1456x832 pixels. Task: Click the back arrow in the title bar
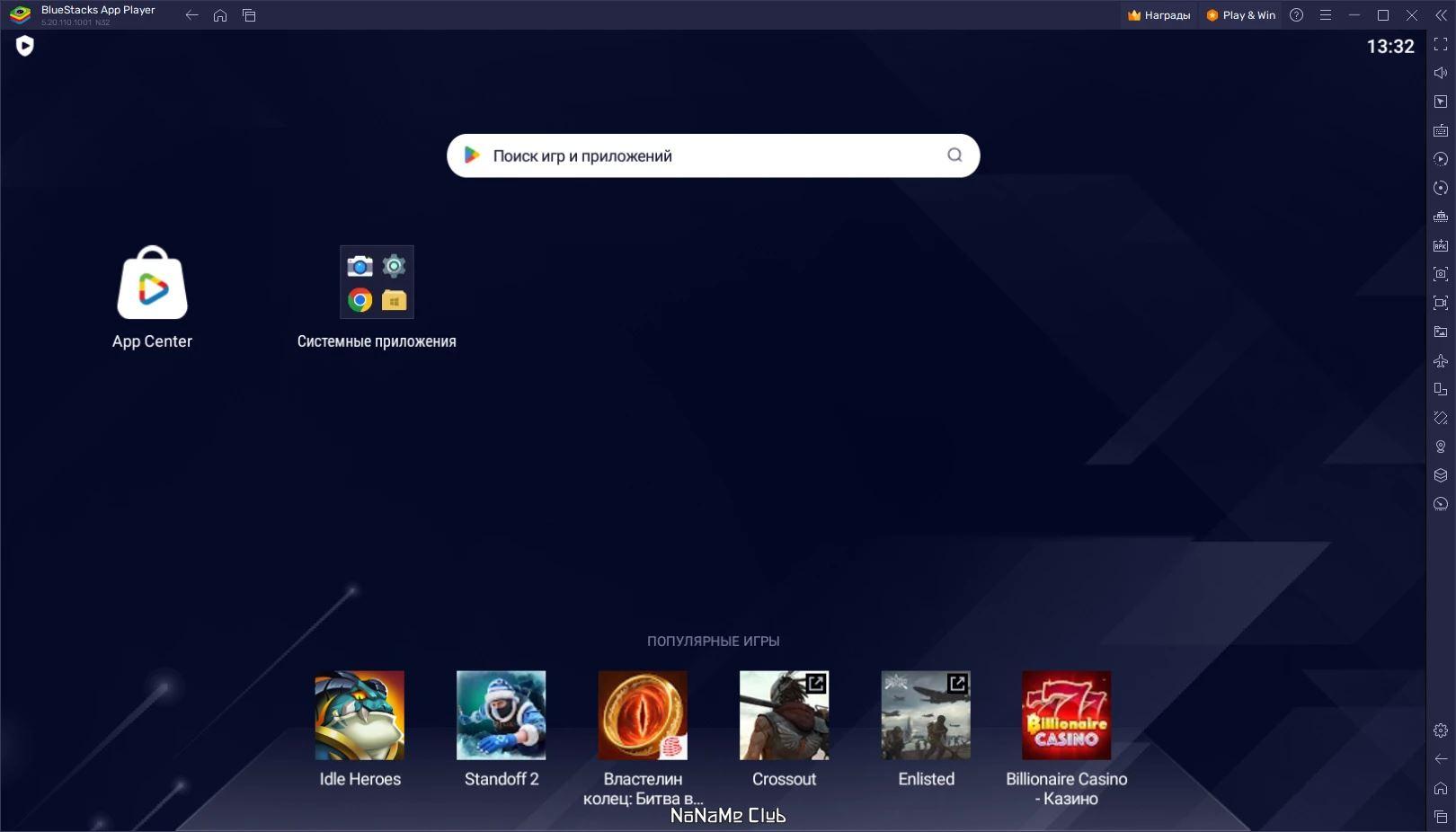[191, 15]
